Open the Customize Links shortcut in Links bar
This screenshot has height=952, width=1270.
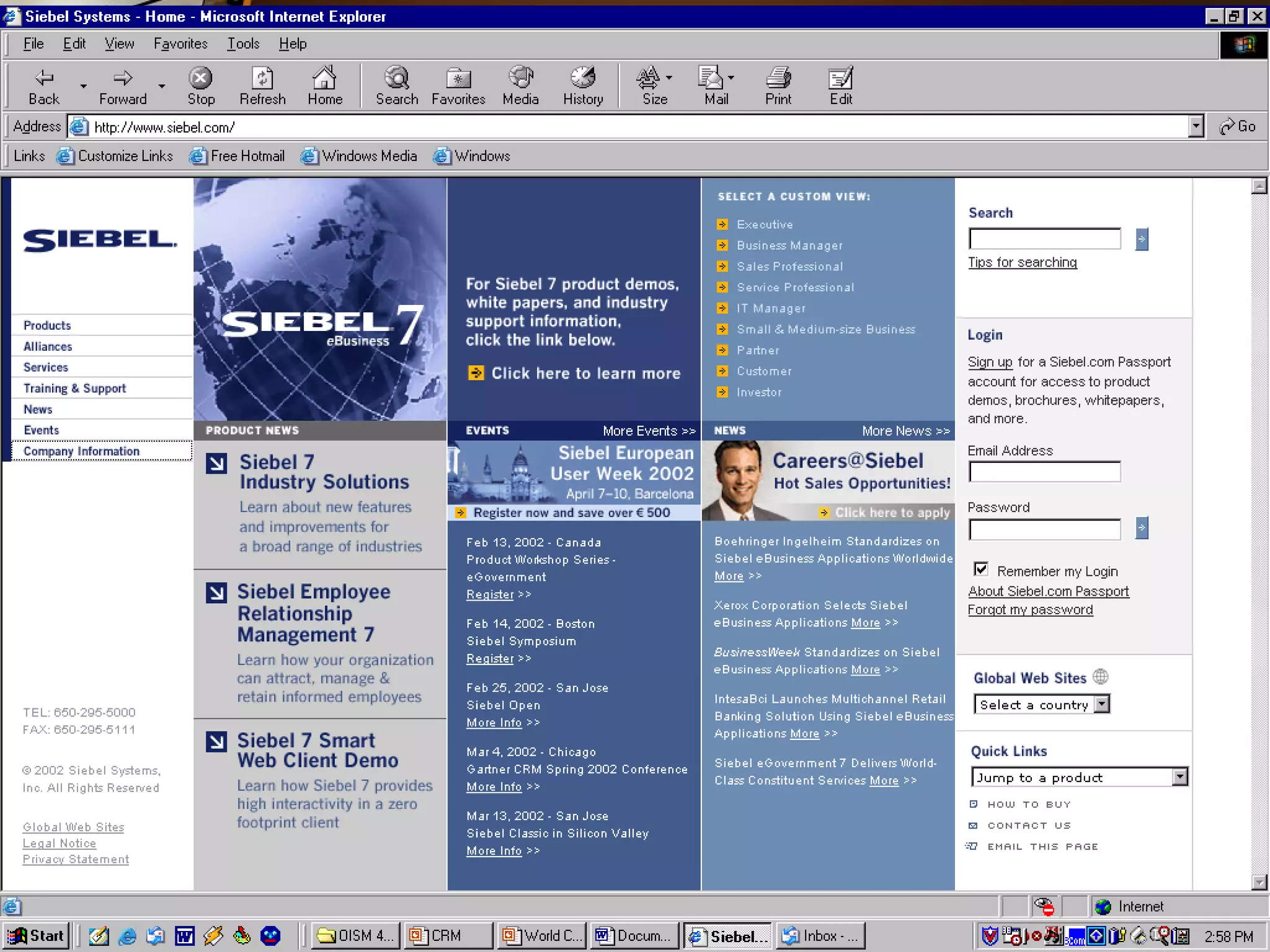coord(115,156)
